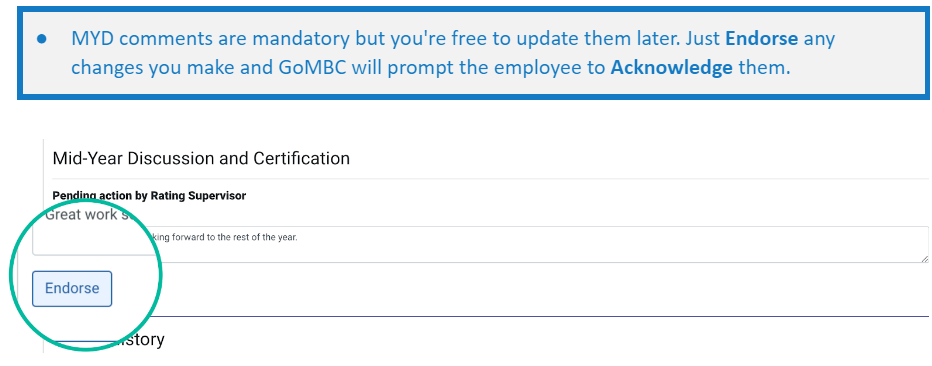Click the 'Certification' word in section title
Screen dimensions: 932x366
(301, 159)
